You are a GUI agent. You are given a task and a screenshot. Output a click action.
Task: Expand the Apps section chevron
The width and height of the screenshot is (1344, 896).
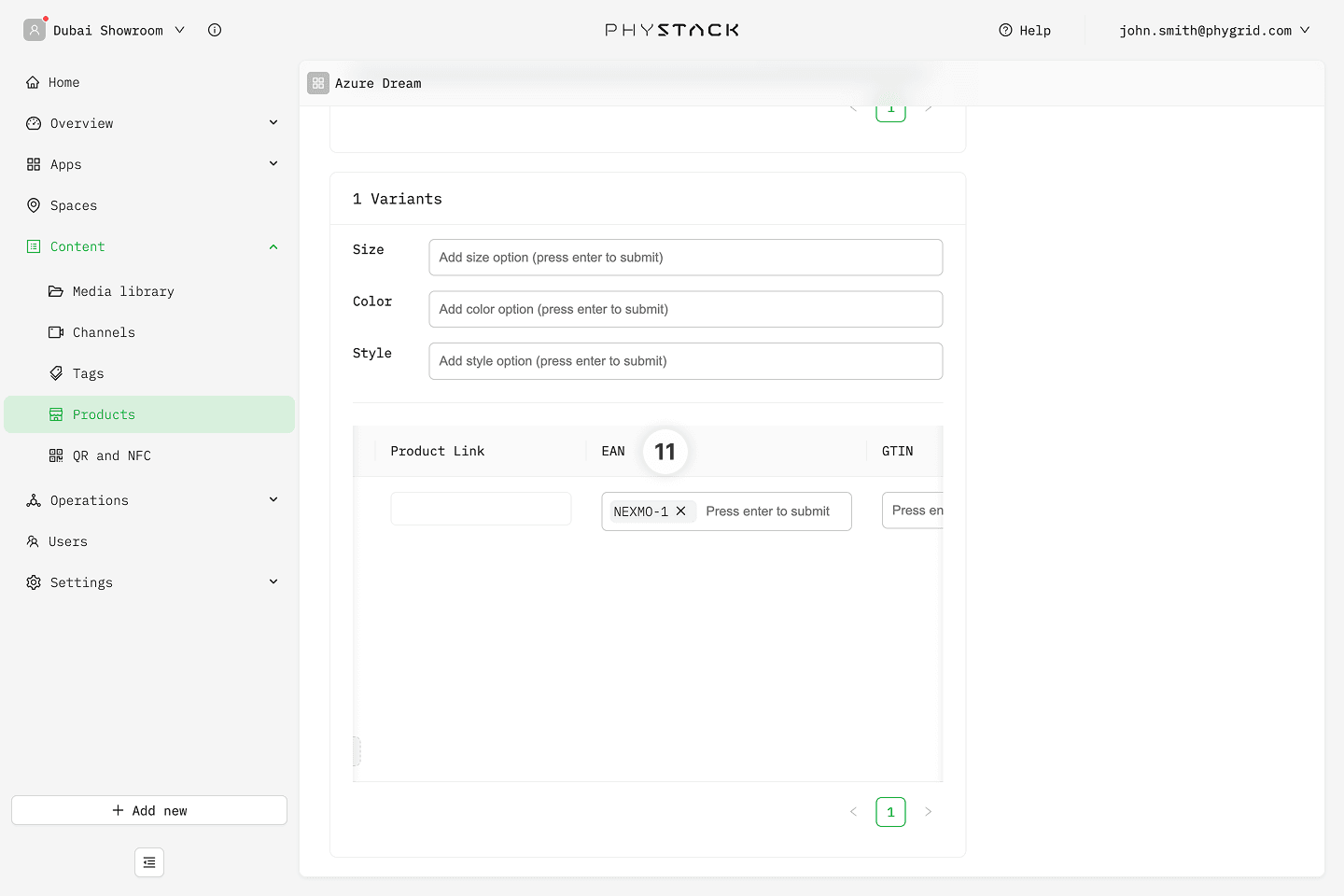tap(273, 163)
